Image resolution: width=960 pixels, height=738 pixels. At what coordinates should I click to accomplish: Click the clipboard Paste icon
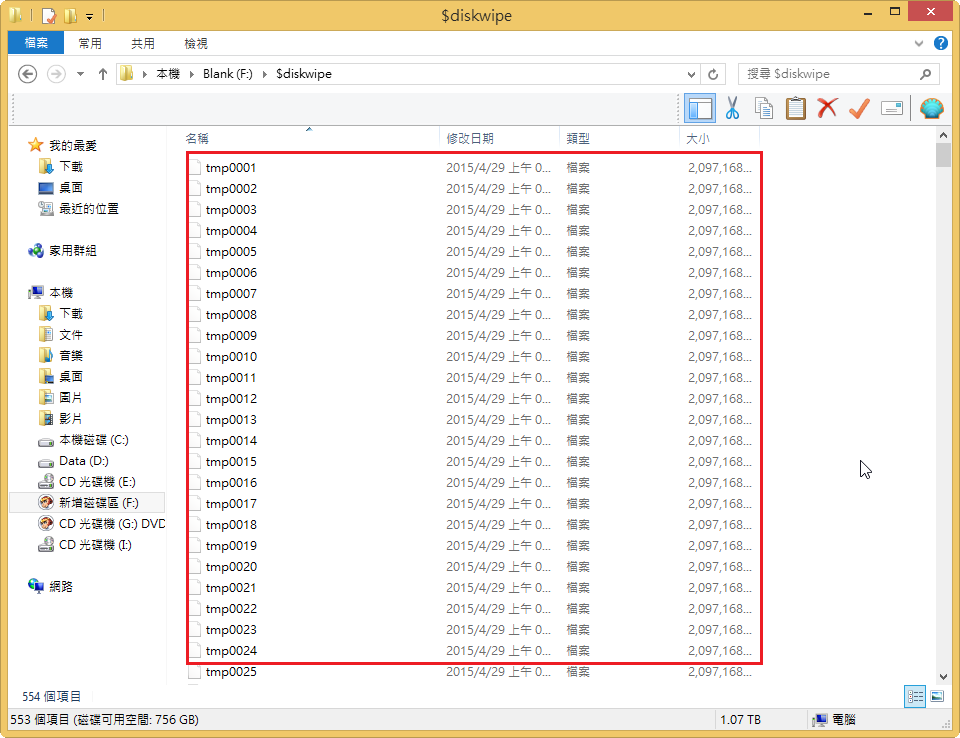pos(796,108)
